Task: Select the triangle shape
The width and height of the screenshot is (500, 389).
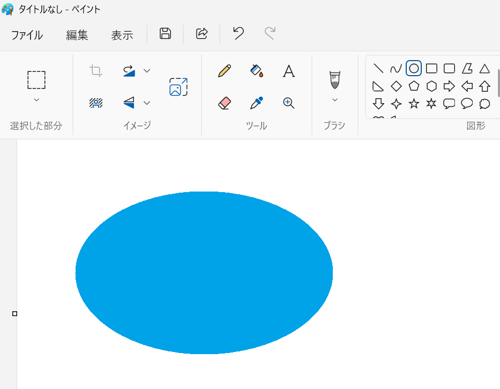Action: [485, 69]
